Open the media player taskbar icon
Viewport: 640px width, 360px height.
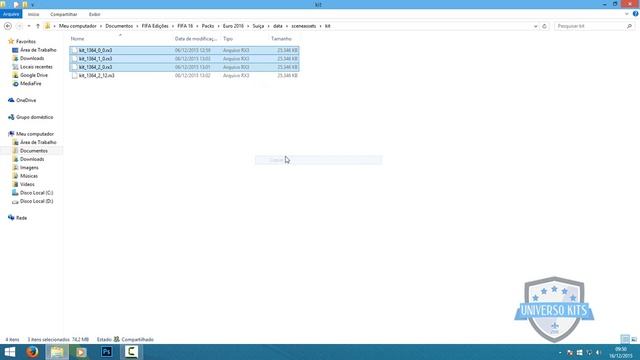(x=81, y=352)
